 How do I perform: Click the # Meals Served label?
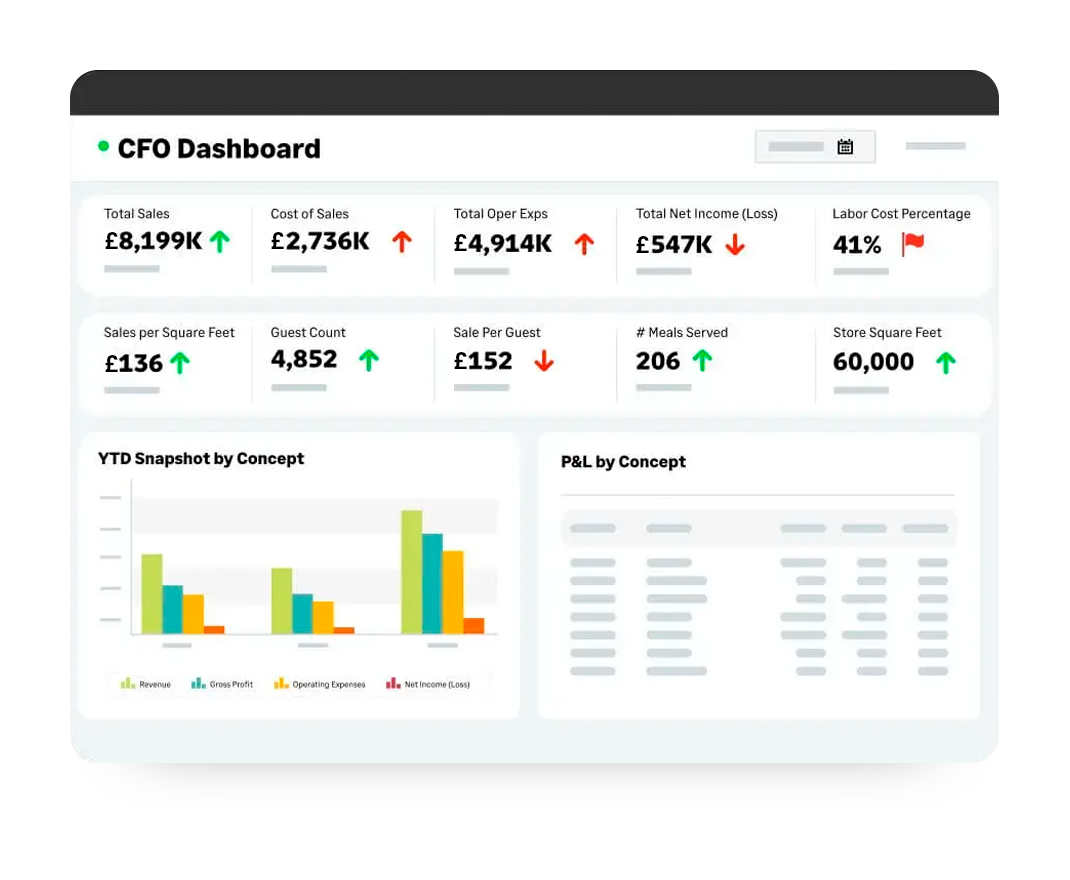682,332
